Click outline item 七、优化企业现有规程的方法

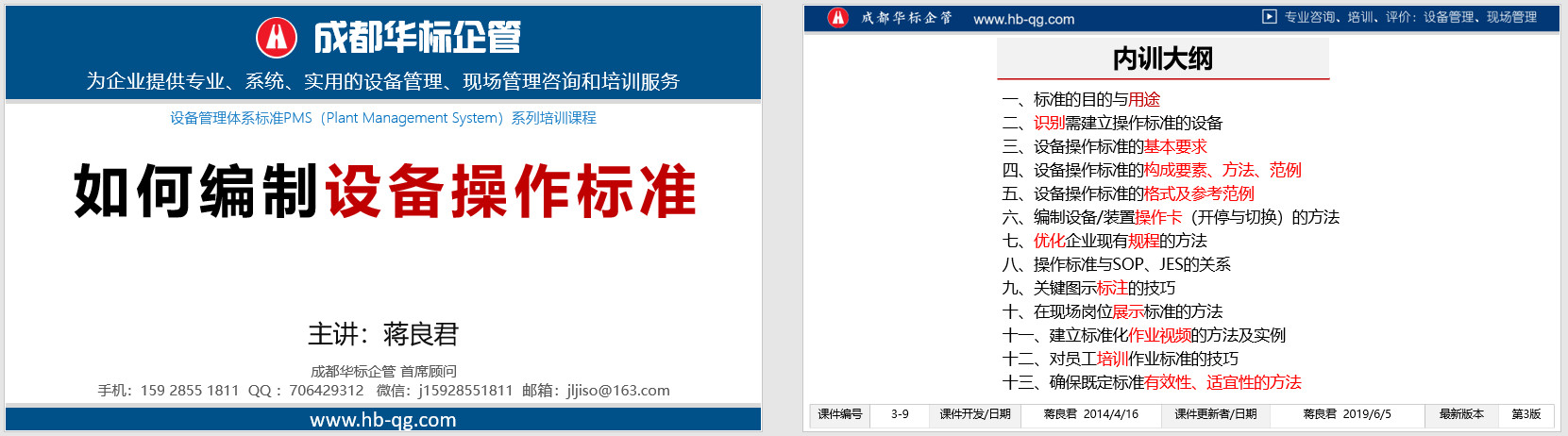[1104, 241]
